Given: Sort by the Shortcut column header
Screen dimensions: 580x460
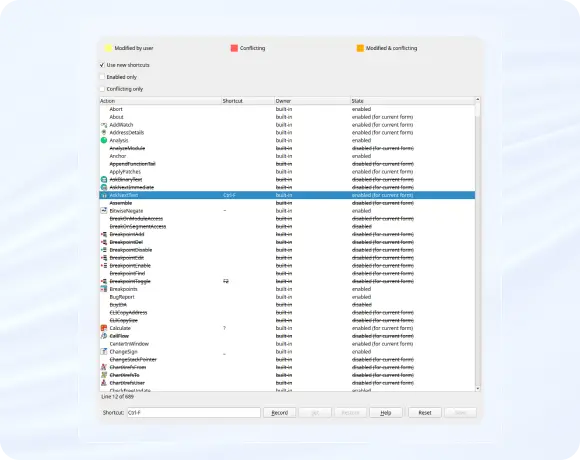Looking at the screenshot, I should (x=248, y=101).
